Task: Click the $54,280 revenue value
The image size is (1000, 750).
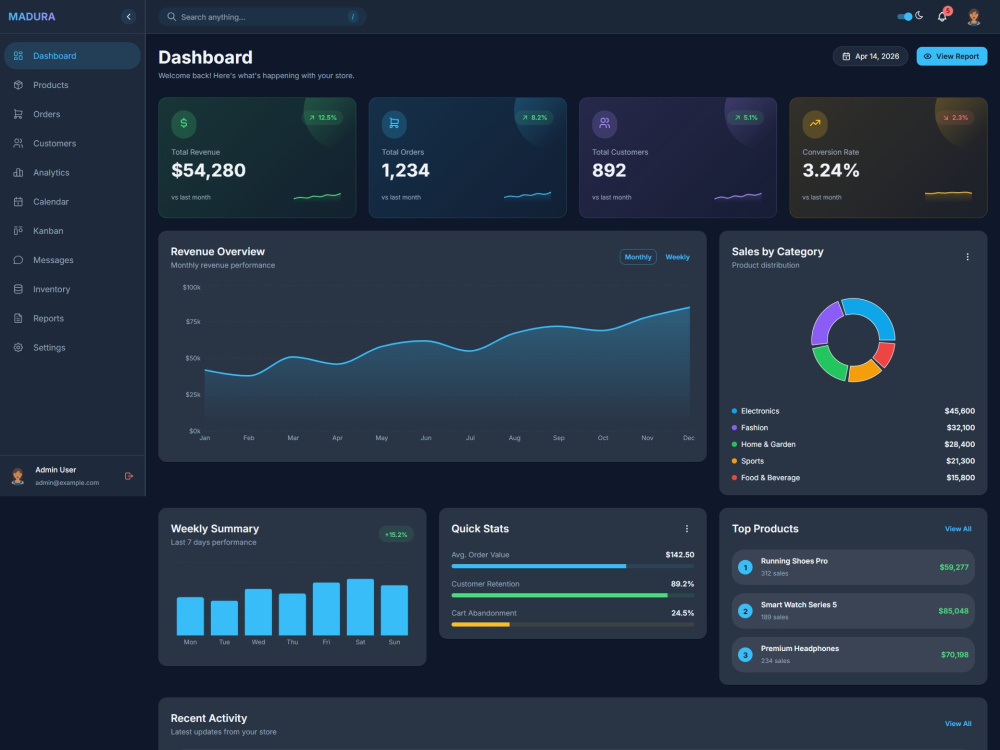Action: click(x=209, y=170)
